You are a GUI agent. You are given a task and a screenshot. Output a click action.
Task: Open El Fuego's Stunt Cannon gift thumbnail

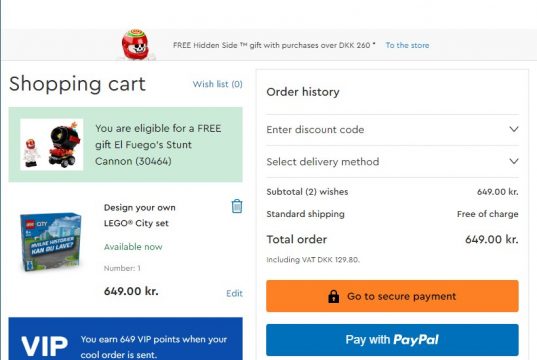click(51, 145)
